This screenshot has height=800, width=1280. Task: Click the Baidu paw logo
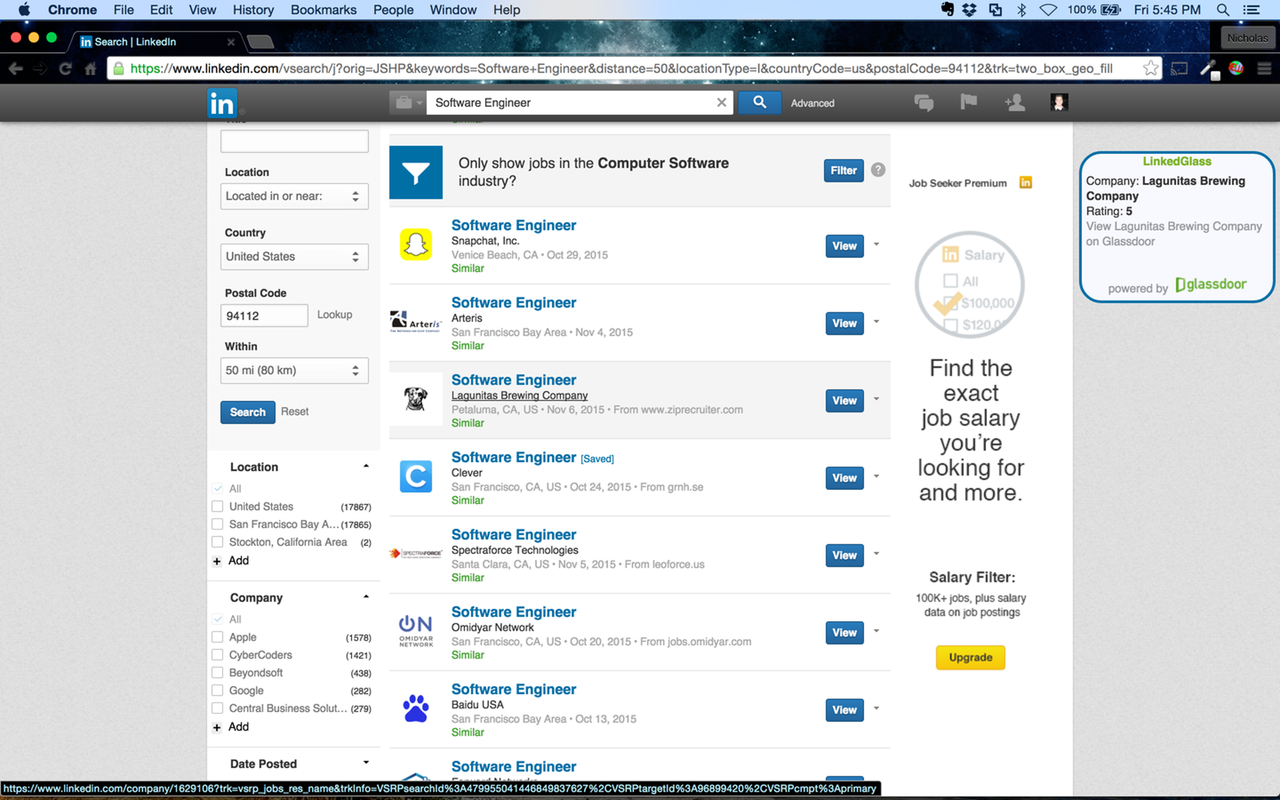(415, 708)
